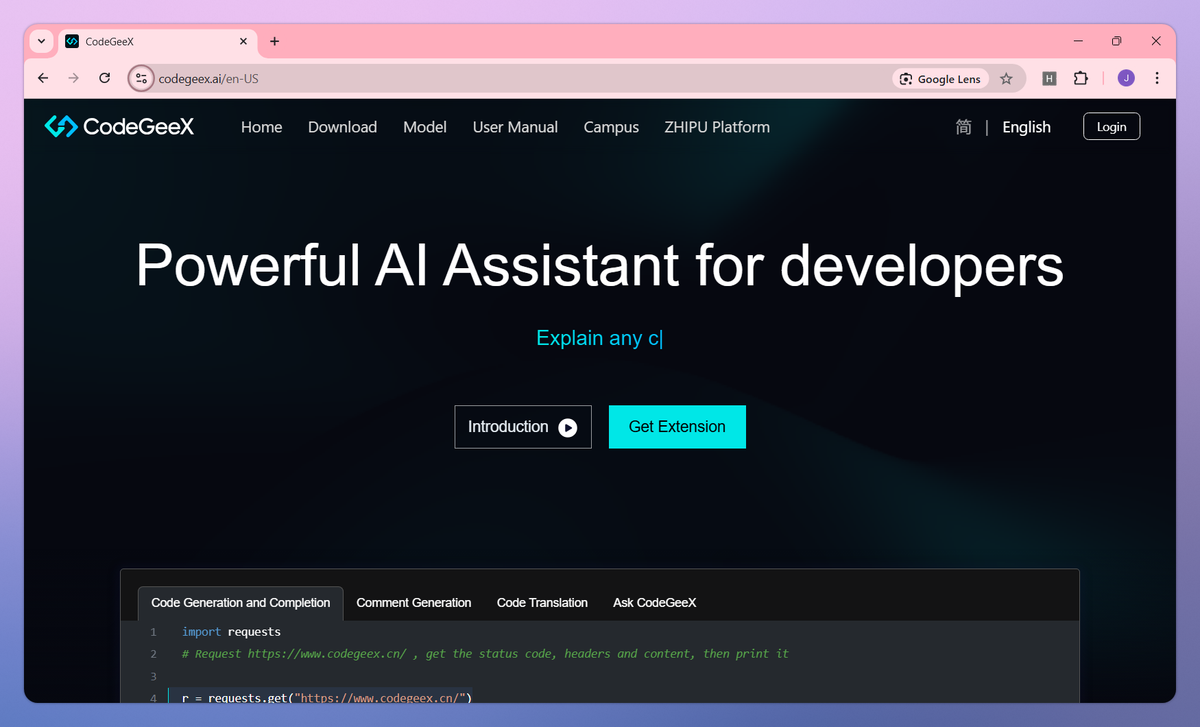Viewport: 1200px width, 727px height.
Task: Search page with Google Lens
Action: pos(940,79)
